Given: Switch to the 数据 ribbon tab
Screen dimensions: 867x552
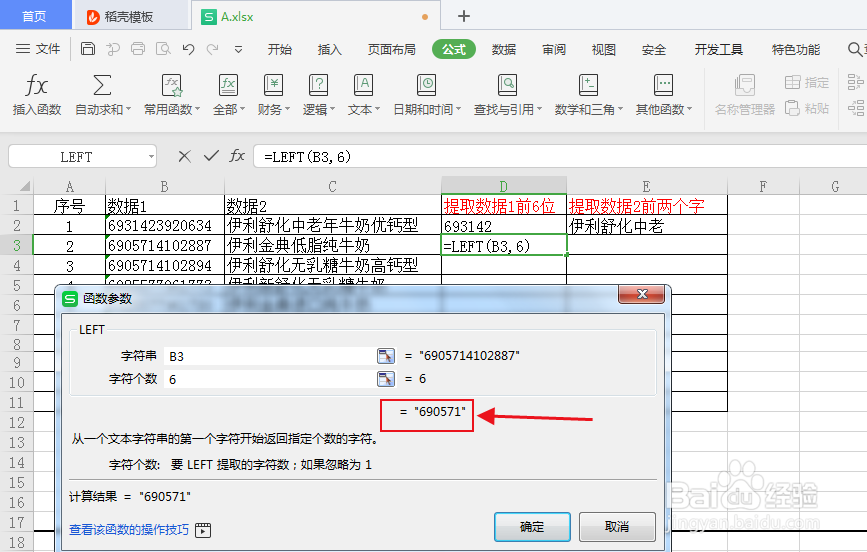Looking at the screenshot, I should click(x=504, y=49).
